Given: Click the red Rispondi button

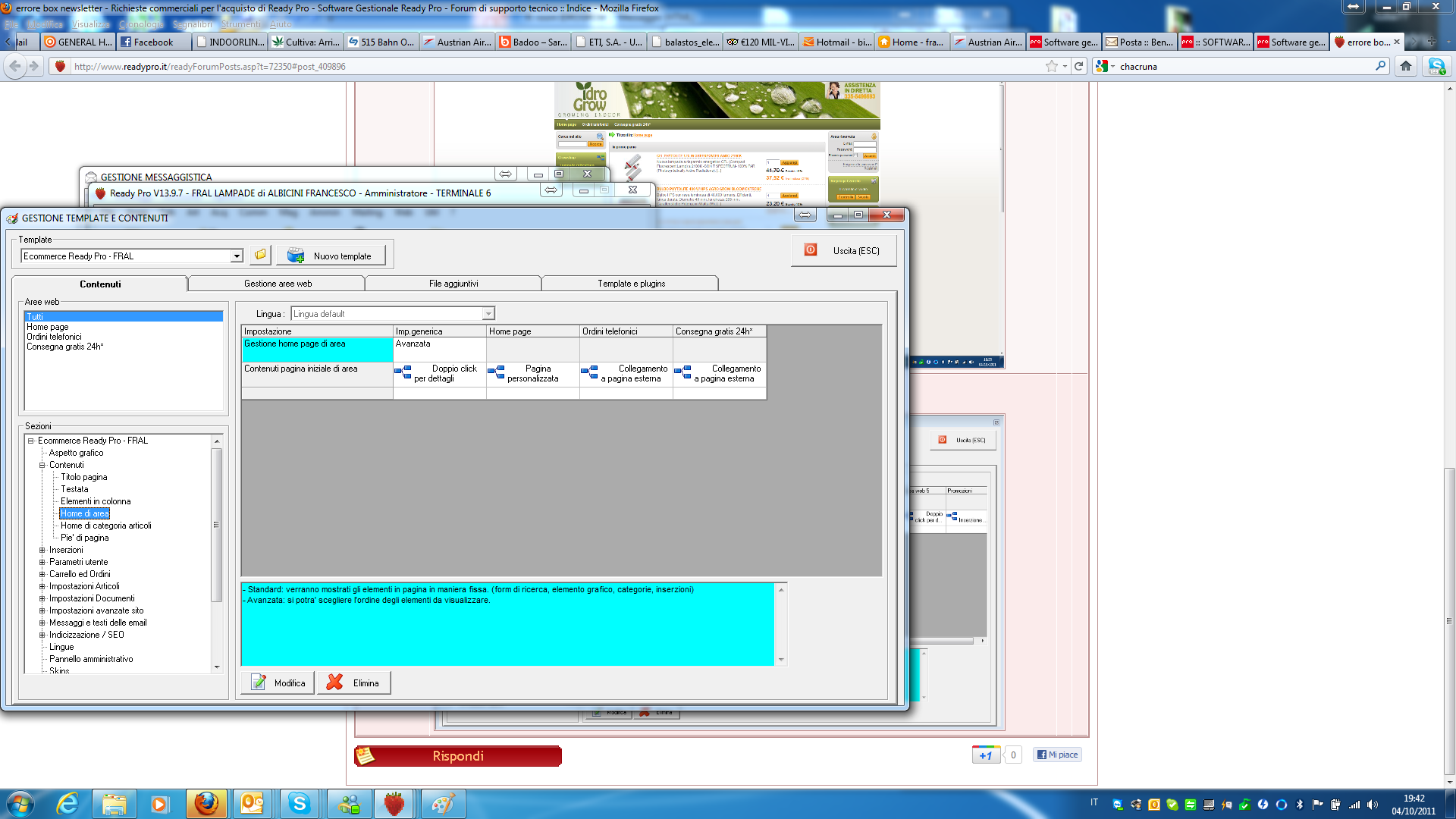Looking at the screenshot, I should tap(458, 756).
